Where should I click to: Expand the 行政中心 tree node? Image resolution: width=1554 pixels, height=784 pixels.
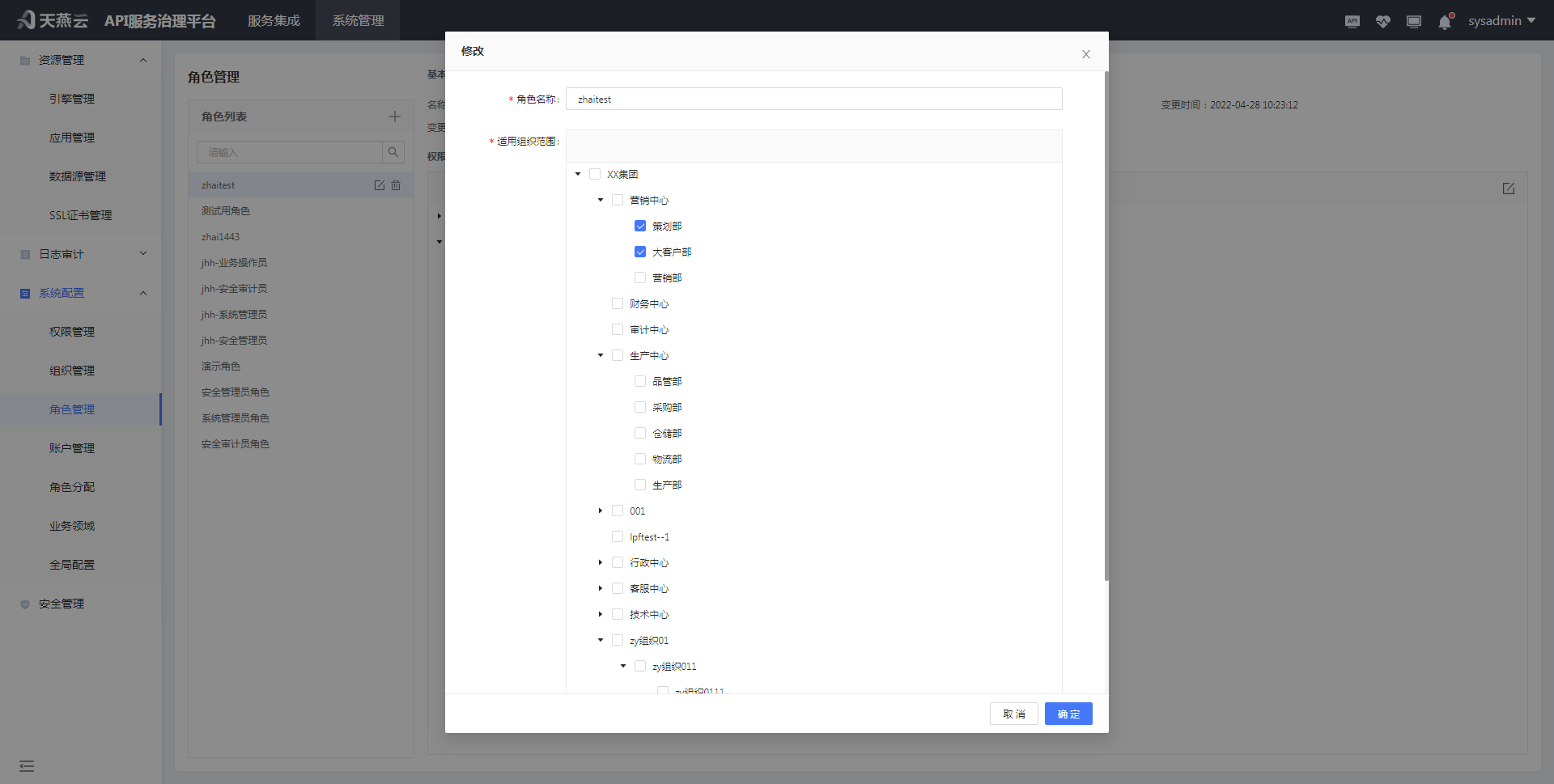(601, 562)
